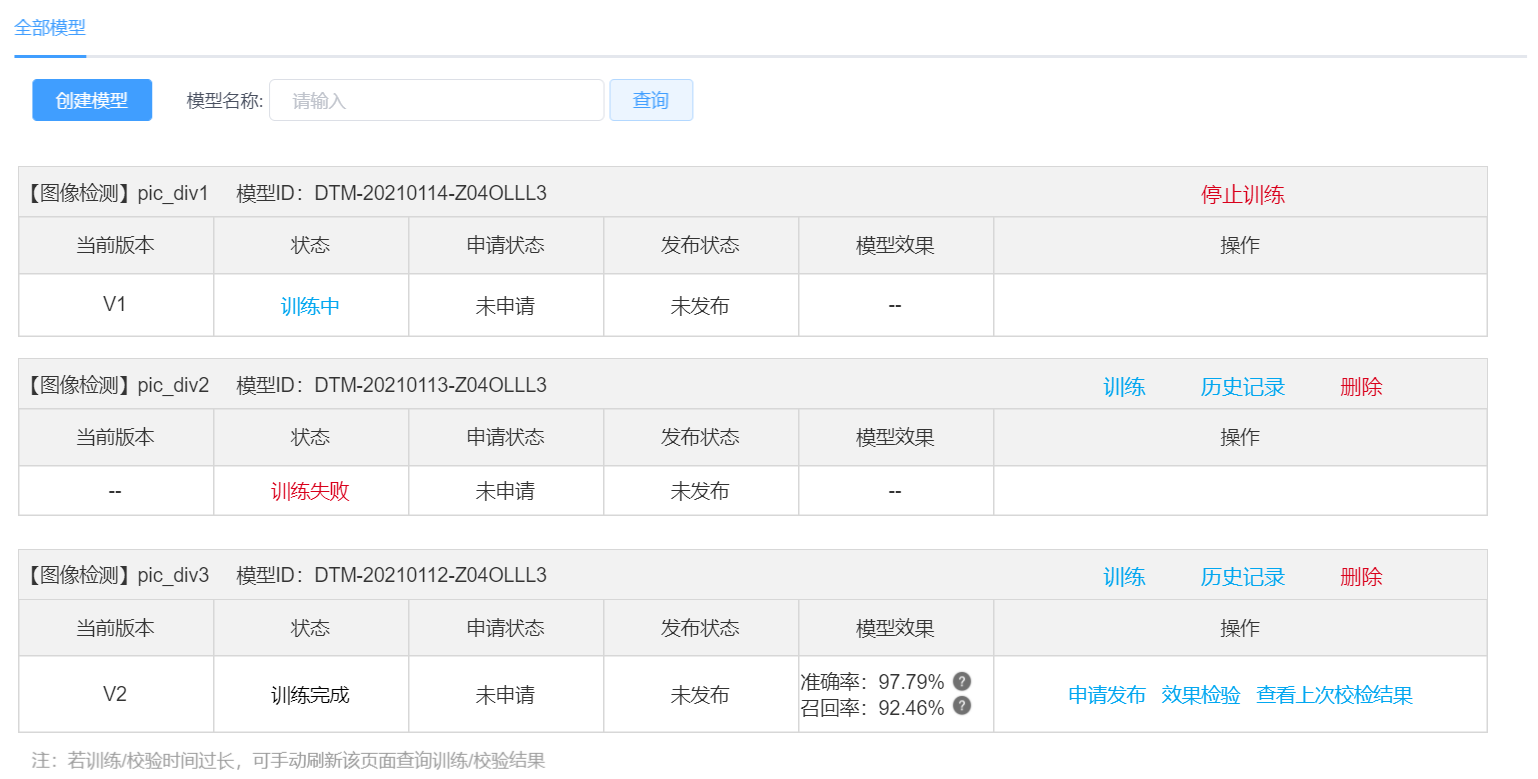Click 未发布 cell in pic_div2 row

click(x=701, y=491)
